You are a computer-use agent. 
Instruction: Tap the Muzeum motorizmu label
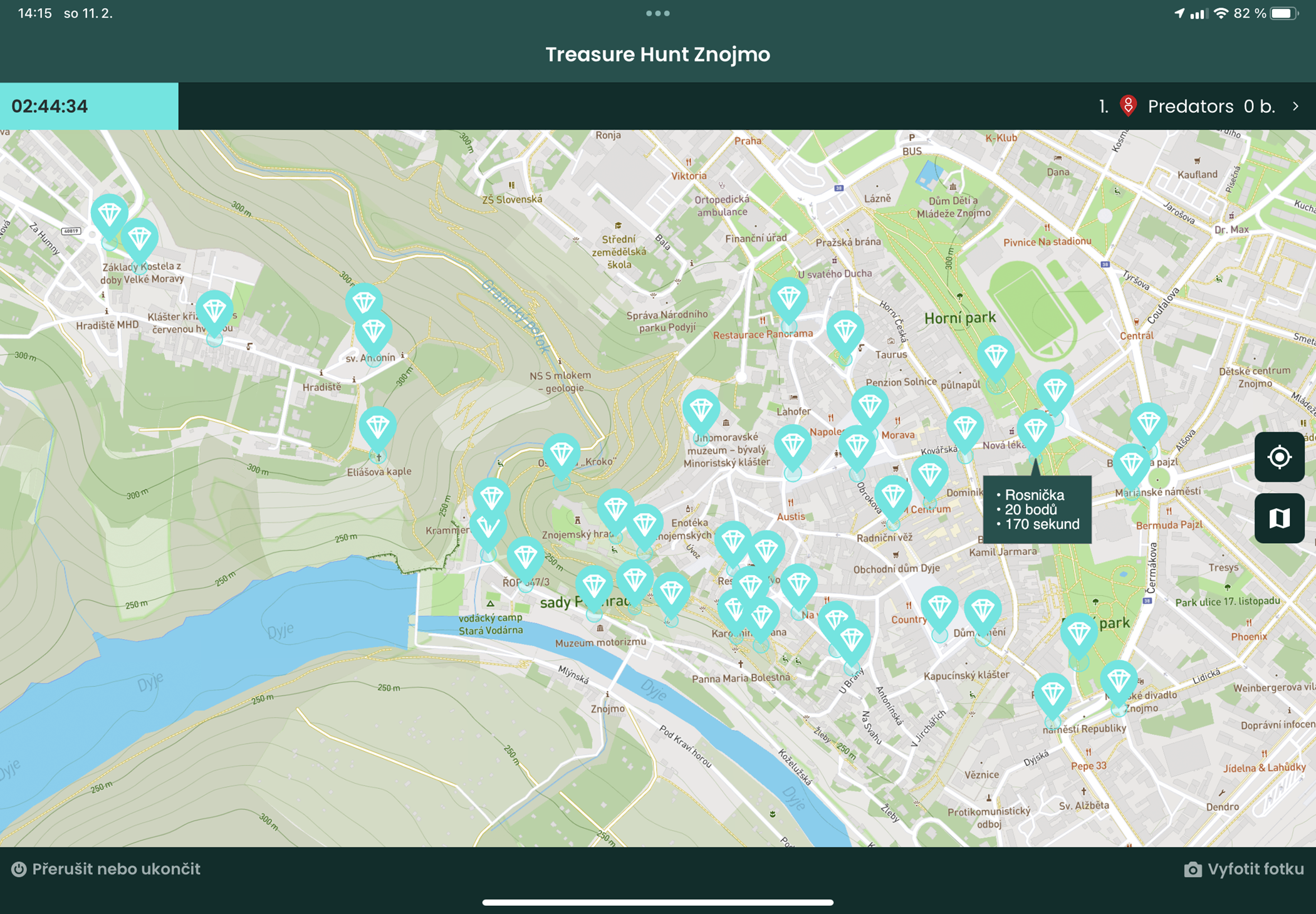point(600,642)
